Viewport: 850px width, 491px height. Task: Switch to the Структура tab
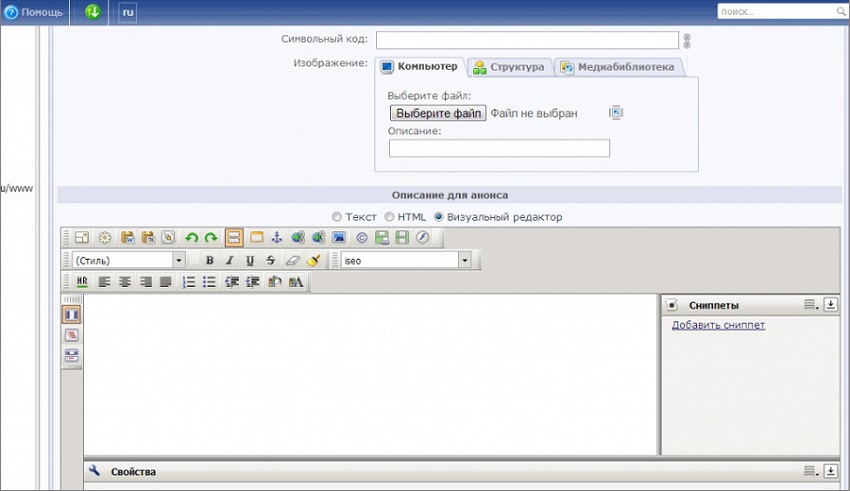pyautogui.click(x=509, y=67)
